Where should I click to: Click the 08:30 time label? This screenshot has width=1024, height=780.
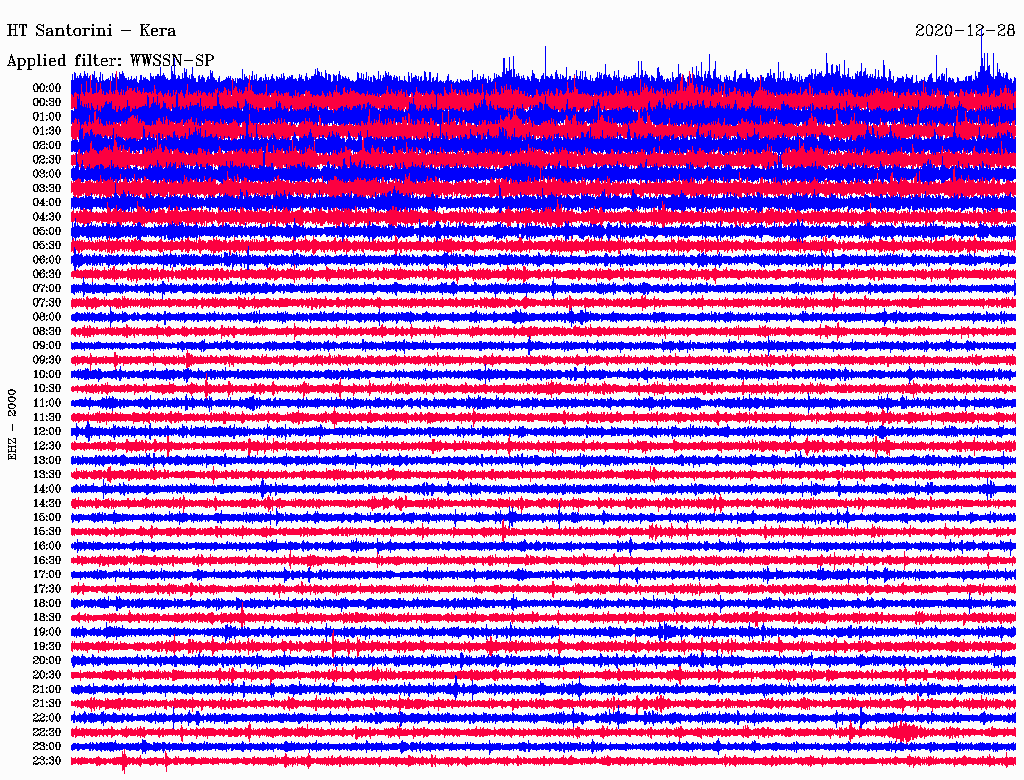[x=47, y=332]
